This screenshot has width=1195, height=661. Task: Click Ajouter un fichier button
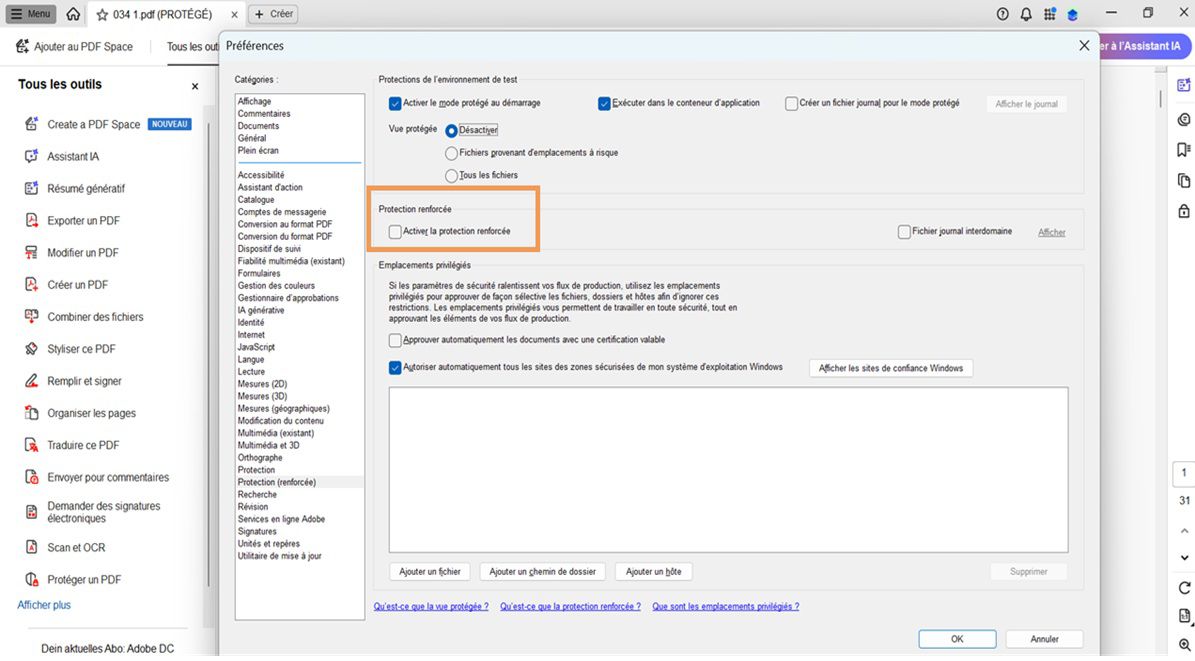pos(430,572)
